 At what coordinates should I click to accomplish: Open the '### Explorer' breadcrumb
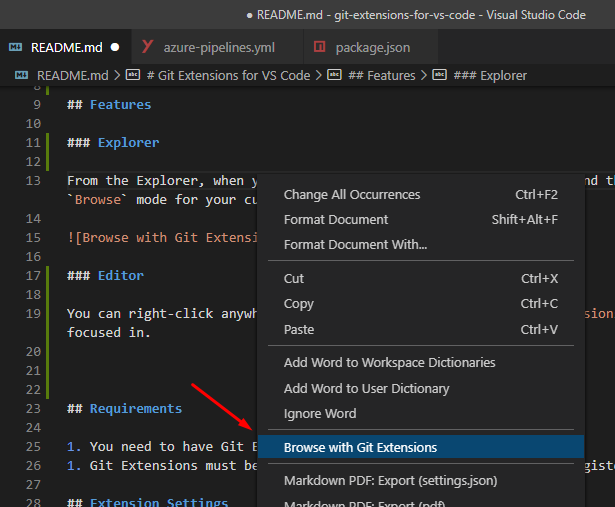490,75
